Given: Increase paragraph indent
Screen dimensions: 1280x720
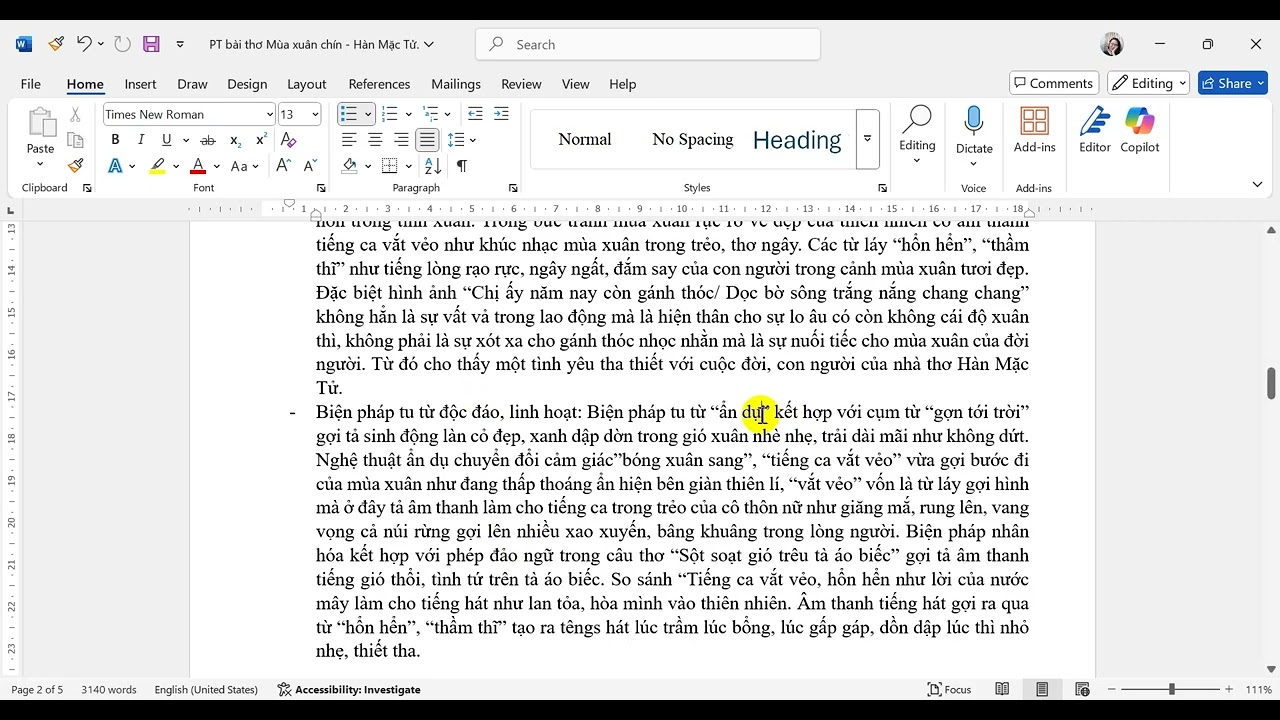Looking at the screenshot, I should [501, 114].
